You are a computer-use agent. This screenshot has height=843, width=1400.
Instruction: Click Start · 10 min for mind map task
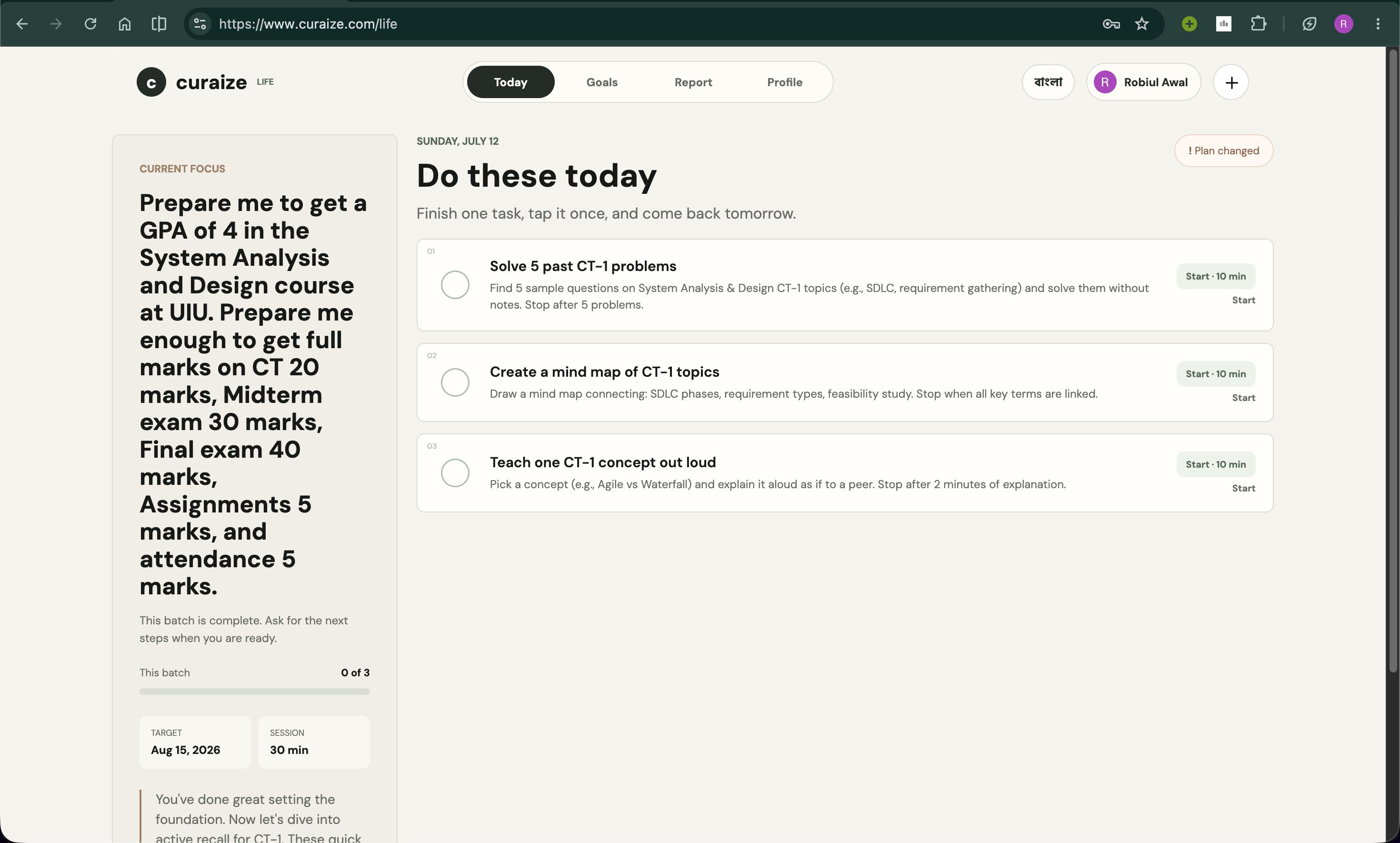1215,374
